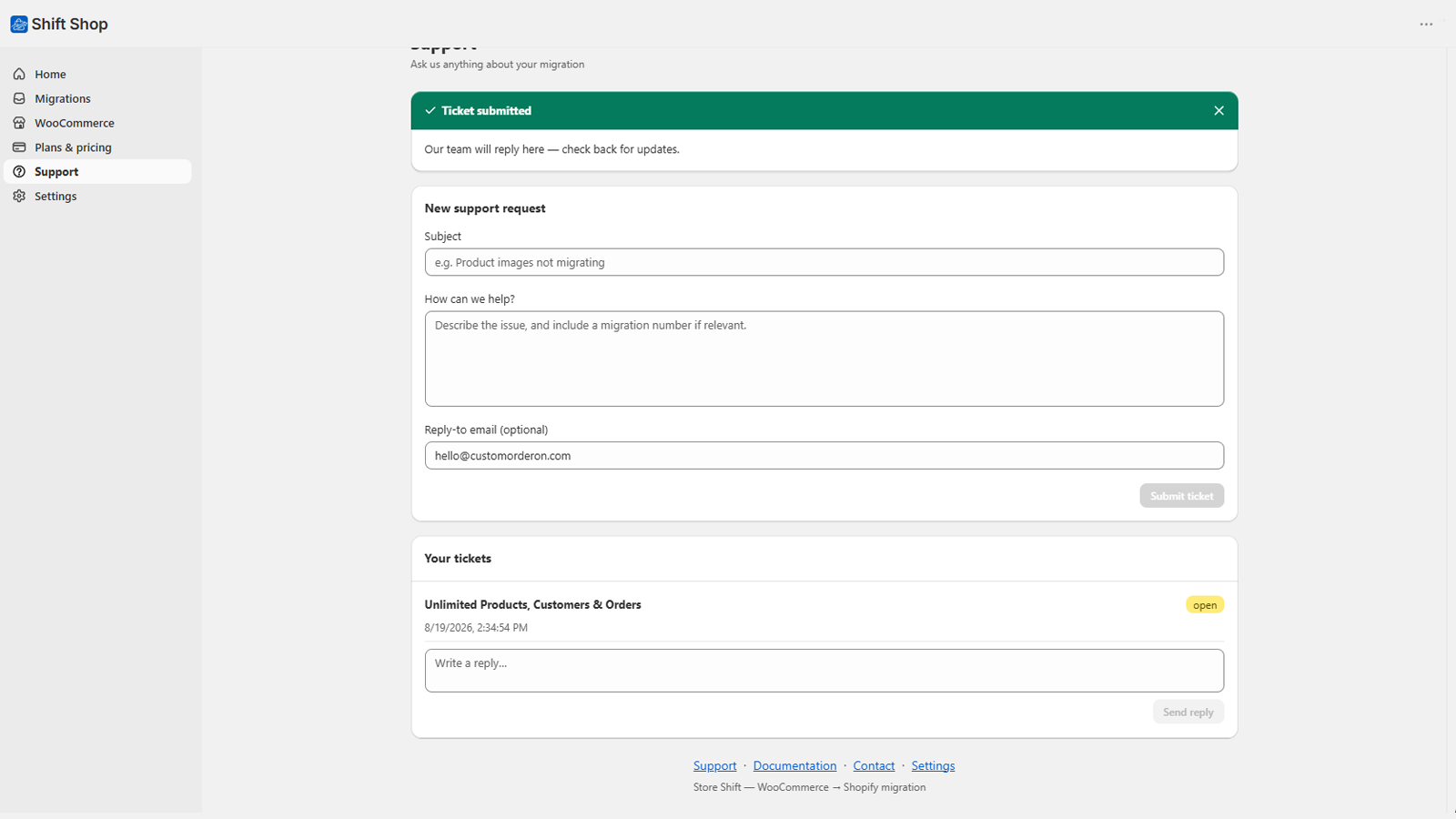Click the WooCommerce store icon in sidebar
Image resolution: width=1456 pixels, height=819 pixels.
click(x=19, y=123)
